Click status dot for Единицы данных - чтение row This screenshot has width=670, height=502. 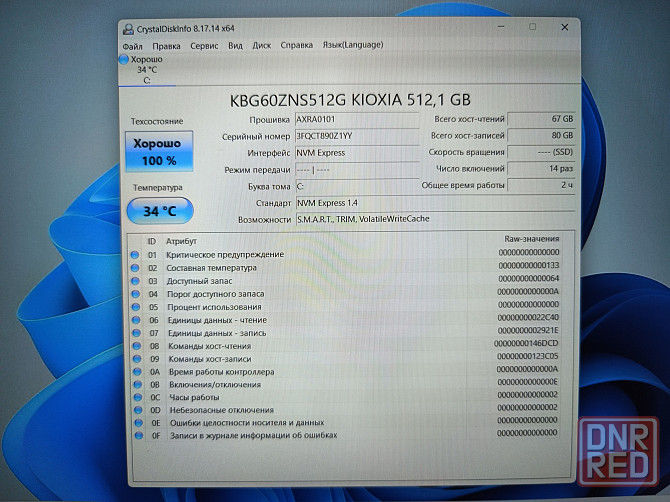pos(136,320)
